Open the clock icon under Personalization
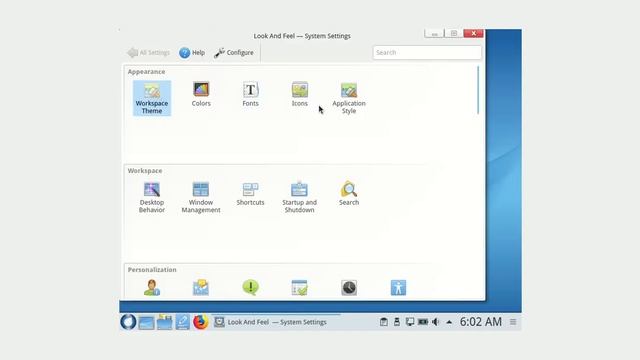The width and height of the screenshot is (640, 360). pos(349,287)
